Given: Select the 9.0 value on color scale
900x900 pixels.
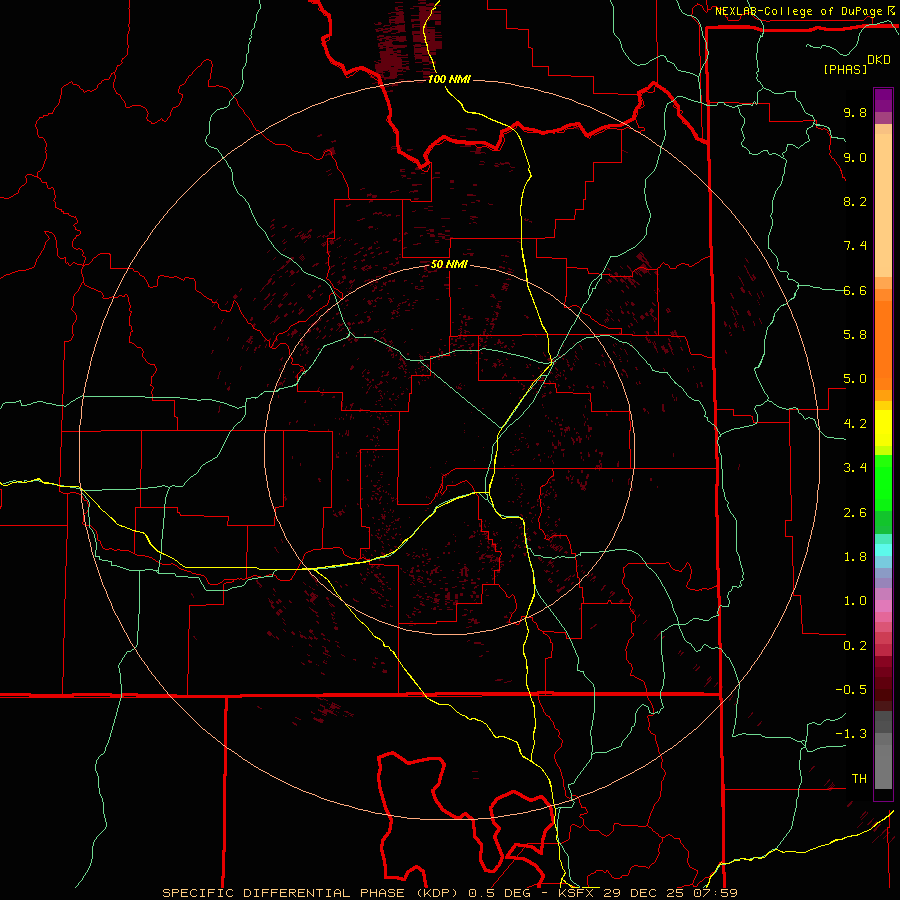Looking at the screenshot, I should (855, 157).
